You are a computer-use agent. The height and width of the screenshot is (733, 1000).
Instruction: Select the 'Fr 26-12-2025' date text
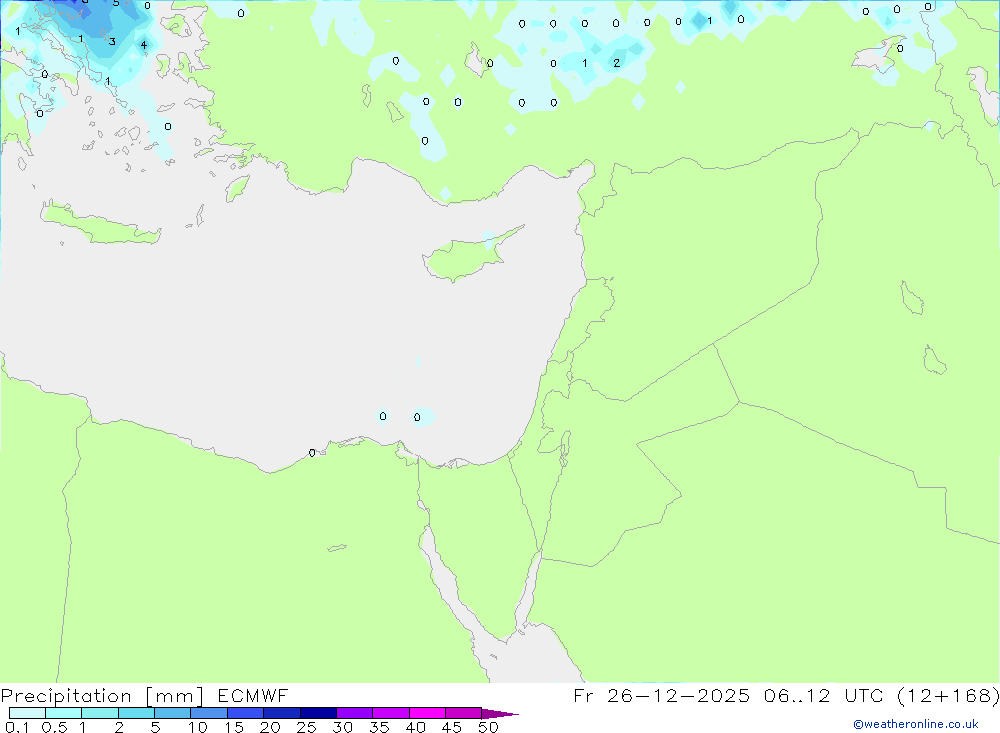coord(661,695)
